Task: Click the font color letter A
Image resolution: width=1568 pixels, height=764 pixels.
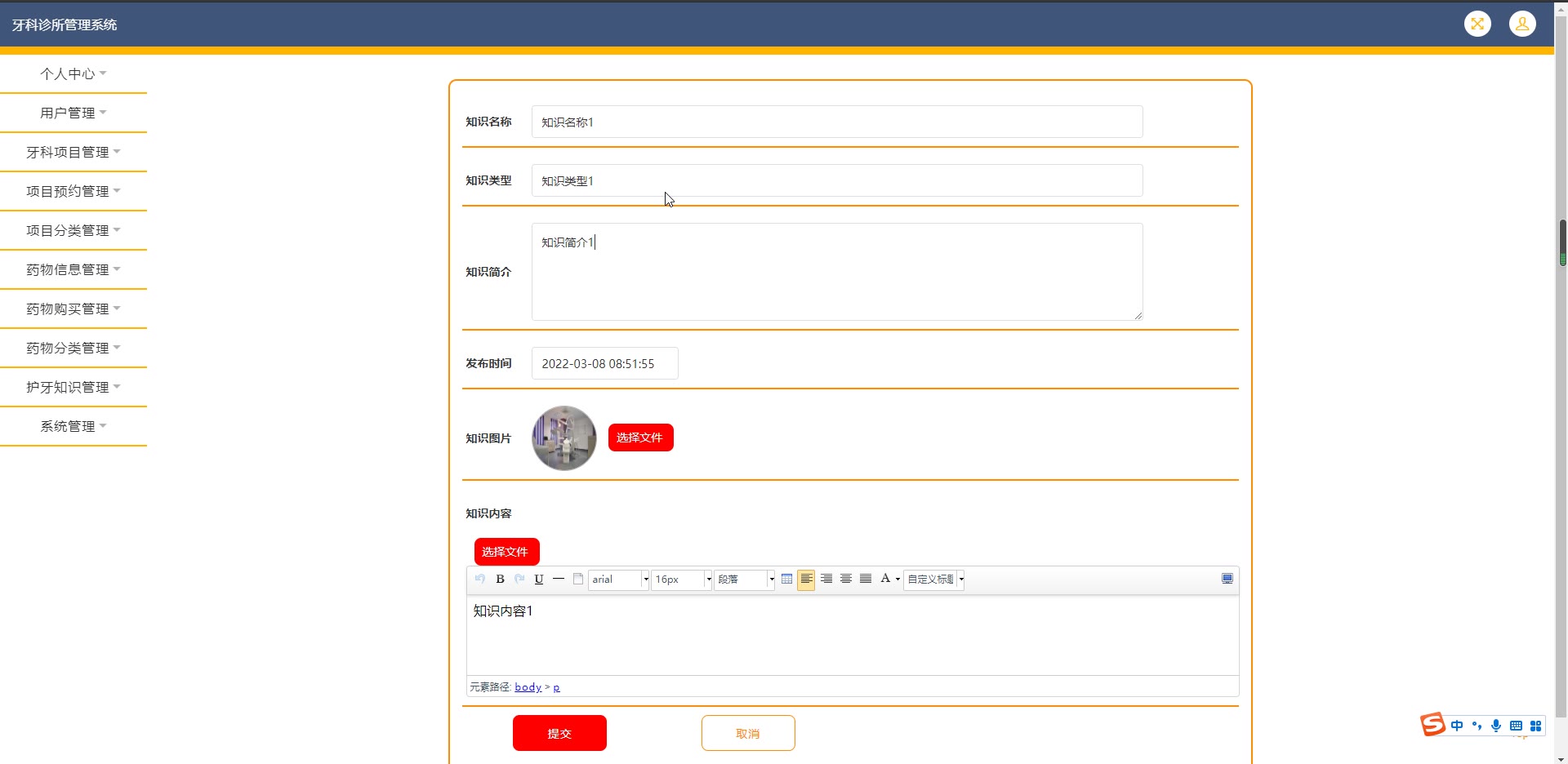Action: [884, 580]
